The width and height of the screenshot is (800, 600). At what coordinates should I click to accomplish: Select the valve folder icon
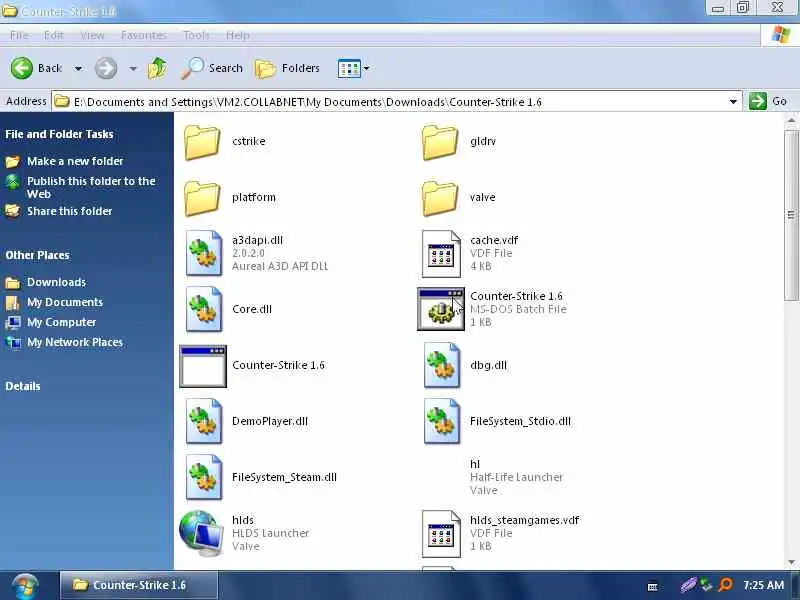click(x=440, y=198)
